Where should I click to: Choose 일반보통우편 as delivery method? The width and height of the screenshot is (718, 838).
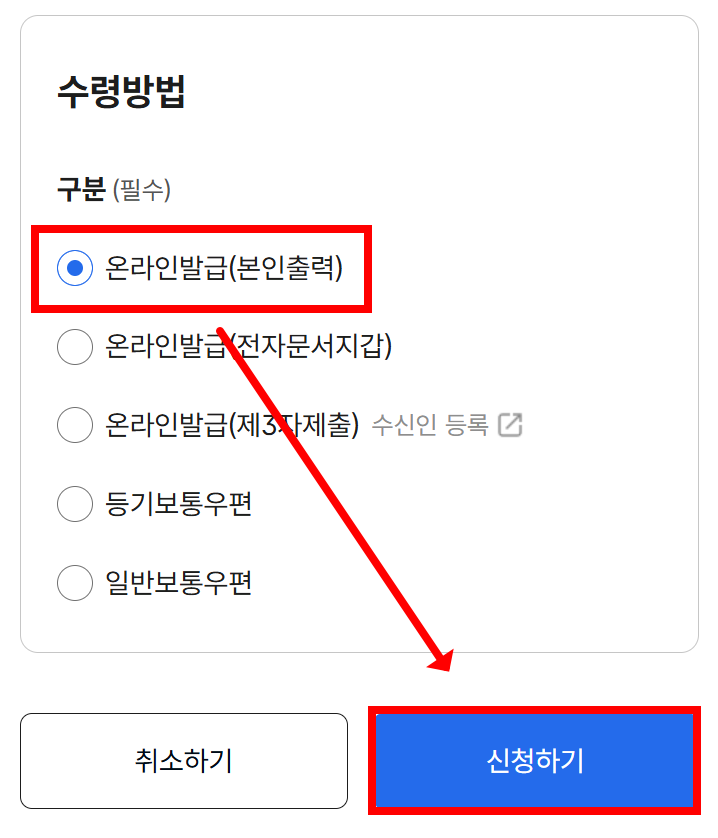[x=75, y=583]
